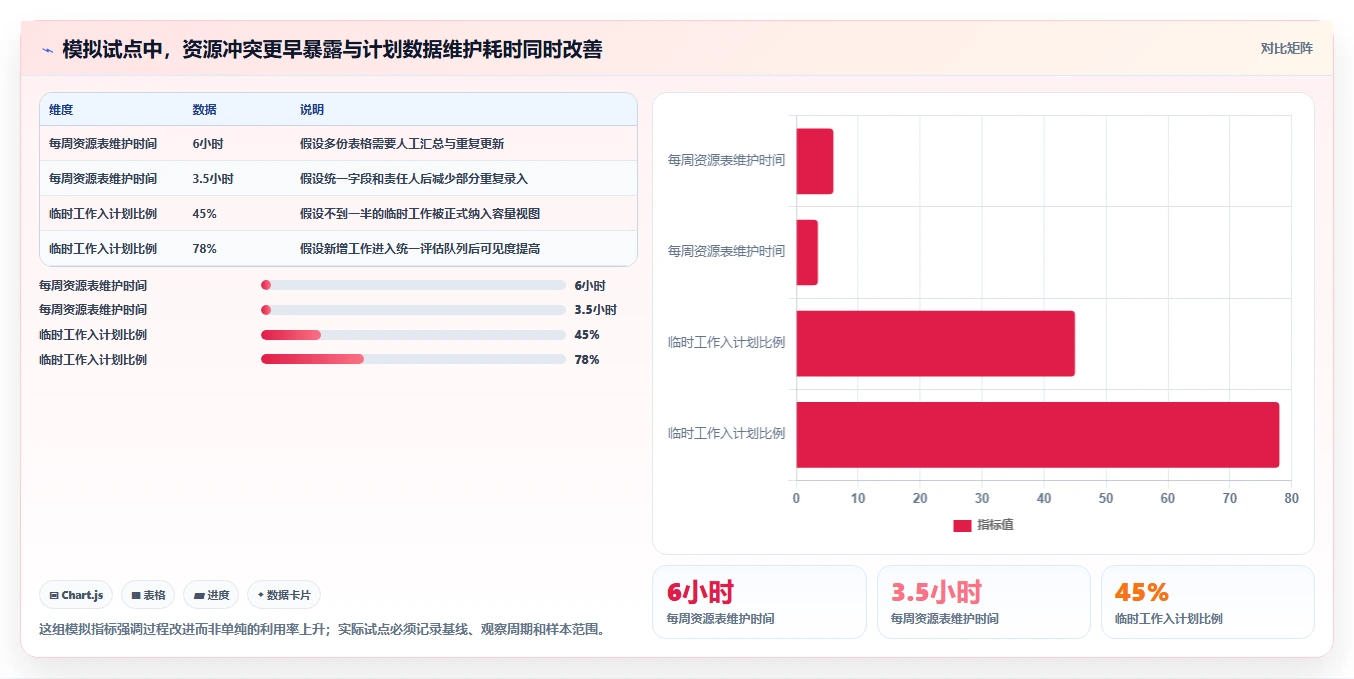The width and height of the screenshot is (1354, 679).
Task: Click the 78% value right of progress bar
Action: click(587, 360)
